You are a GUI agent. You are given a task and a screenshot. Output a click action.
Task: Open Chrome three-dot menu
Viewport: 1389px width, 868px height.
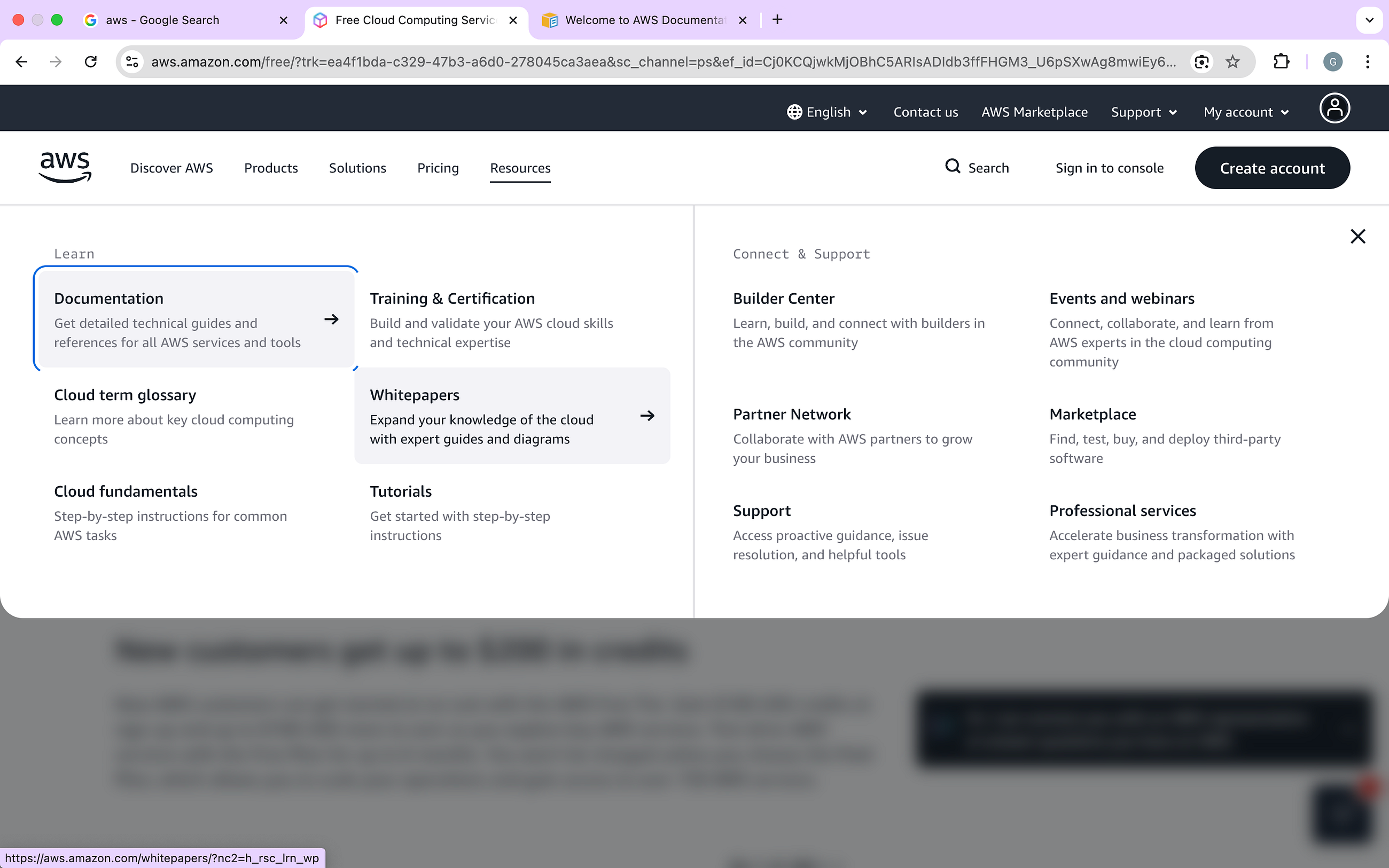(x=1368, y=61)
